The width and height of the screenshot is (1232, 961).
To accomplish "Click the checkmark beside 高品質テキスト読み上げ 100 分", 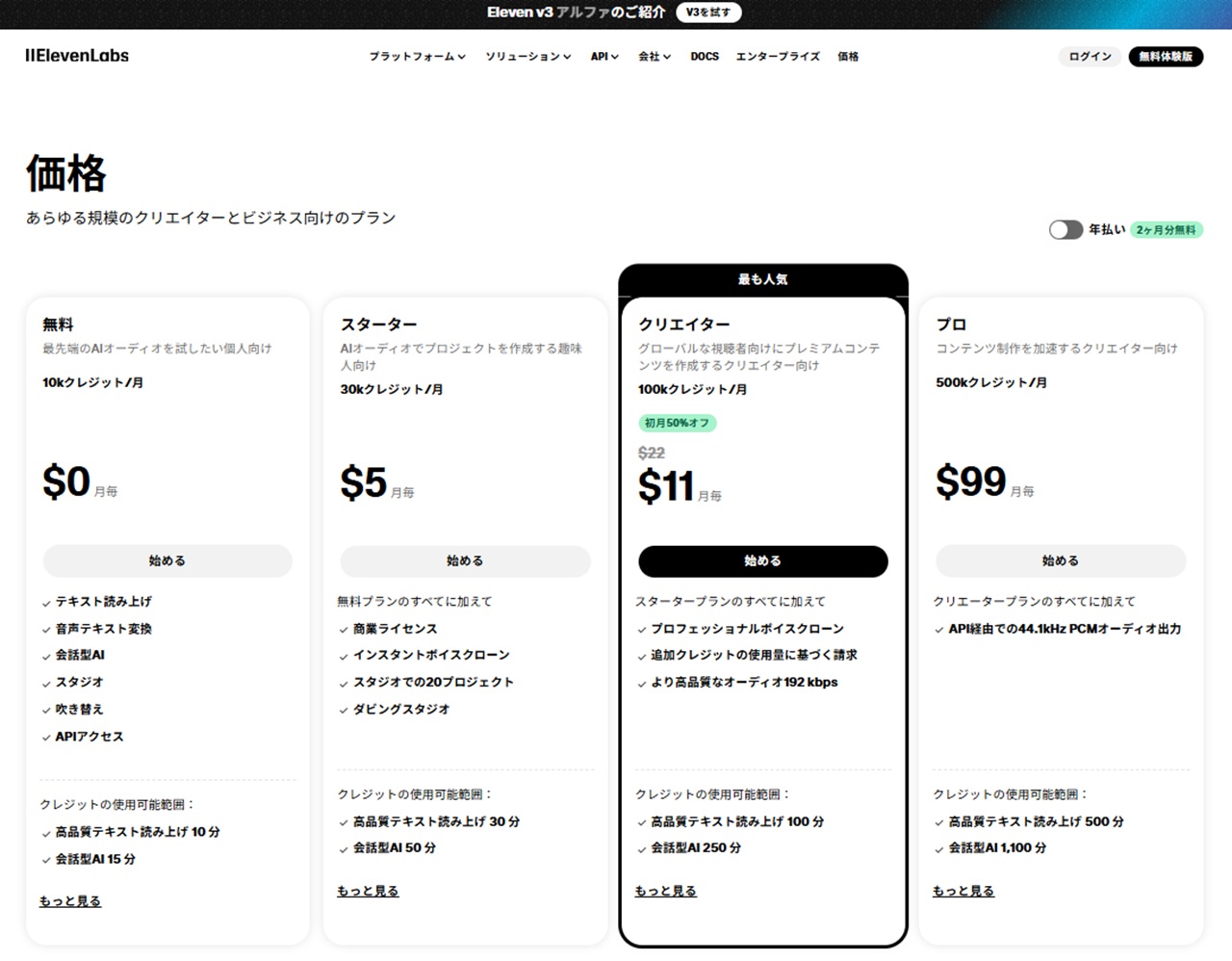I will point(642,823).
